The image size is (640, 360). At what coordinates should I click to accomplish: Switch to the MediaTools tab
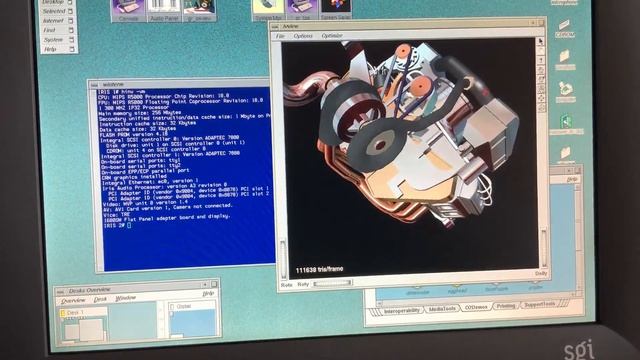442,309
